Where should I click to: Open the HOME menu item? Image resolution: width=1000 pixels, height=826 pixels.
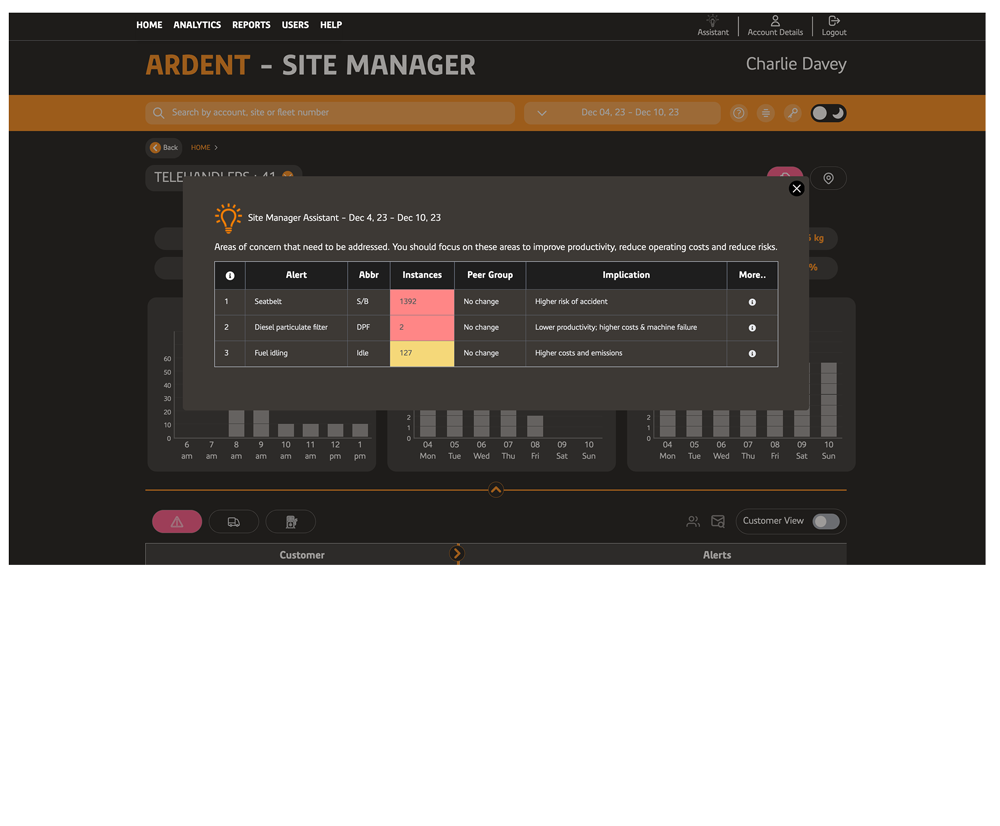(149, 25)
